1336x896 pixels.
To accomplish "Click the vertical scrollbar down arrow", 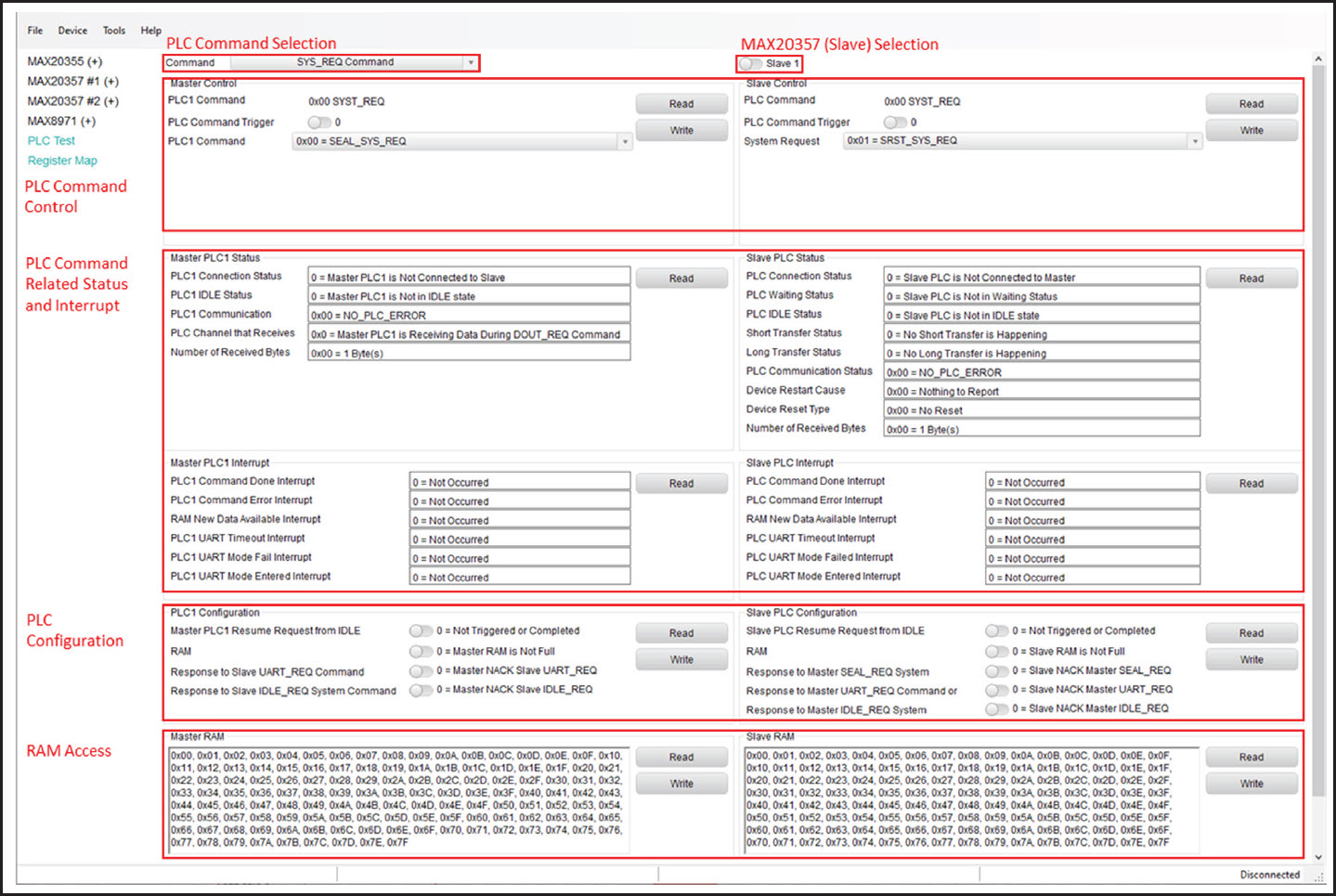I will (1317, 857).
